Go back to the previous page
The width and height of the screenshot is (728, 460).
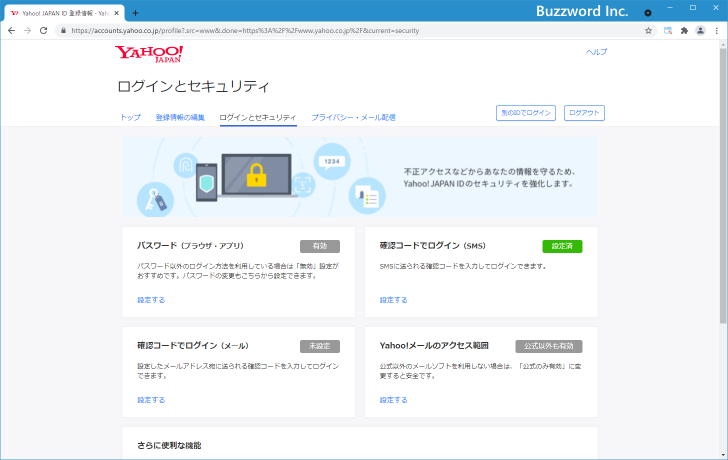pos(12,31)
